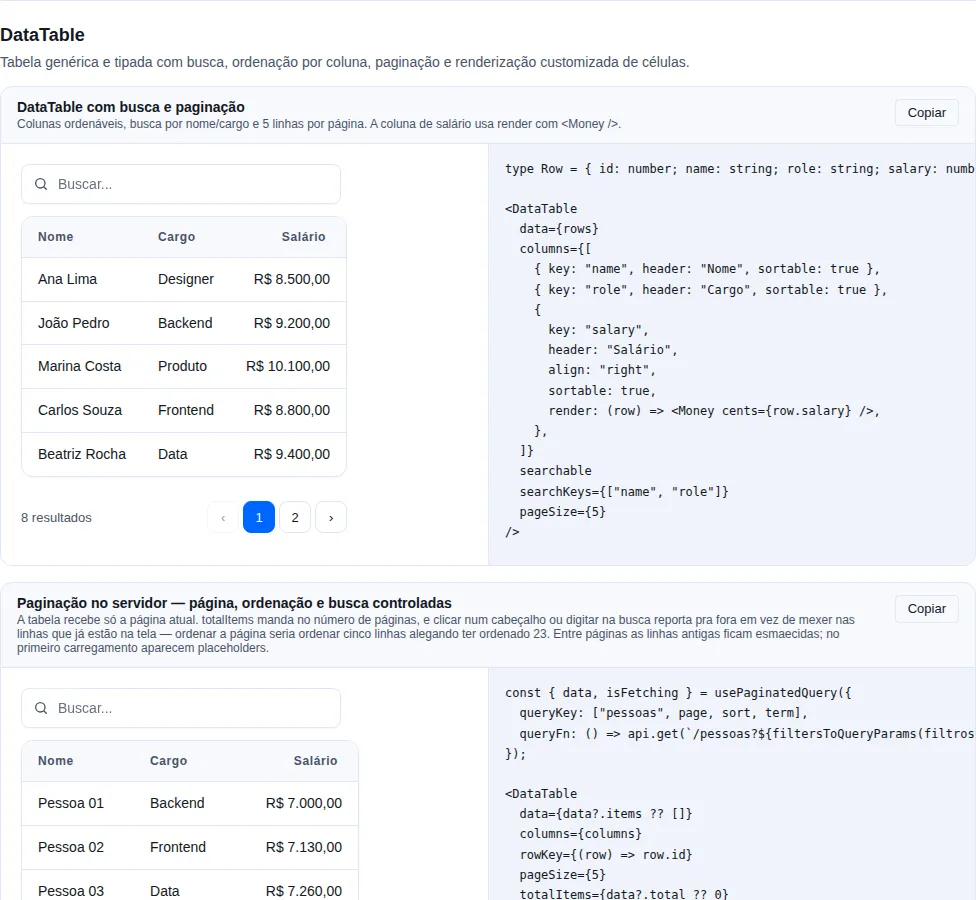976x900 pixels.
Task: Click the 'DataTable' page heading
Action: pyautogui.click(x=42, y=35)
